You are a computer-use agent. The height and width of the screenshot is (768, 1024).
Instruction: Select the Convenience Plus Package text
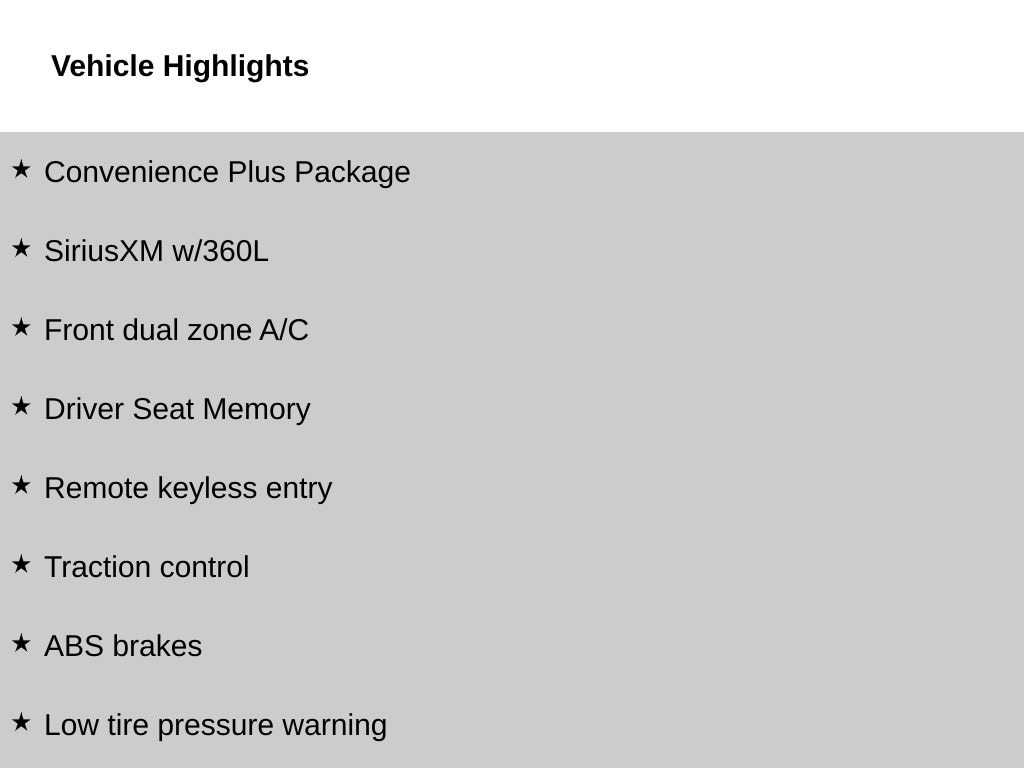tap(227, 172)
